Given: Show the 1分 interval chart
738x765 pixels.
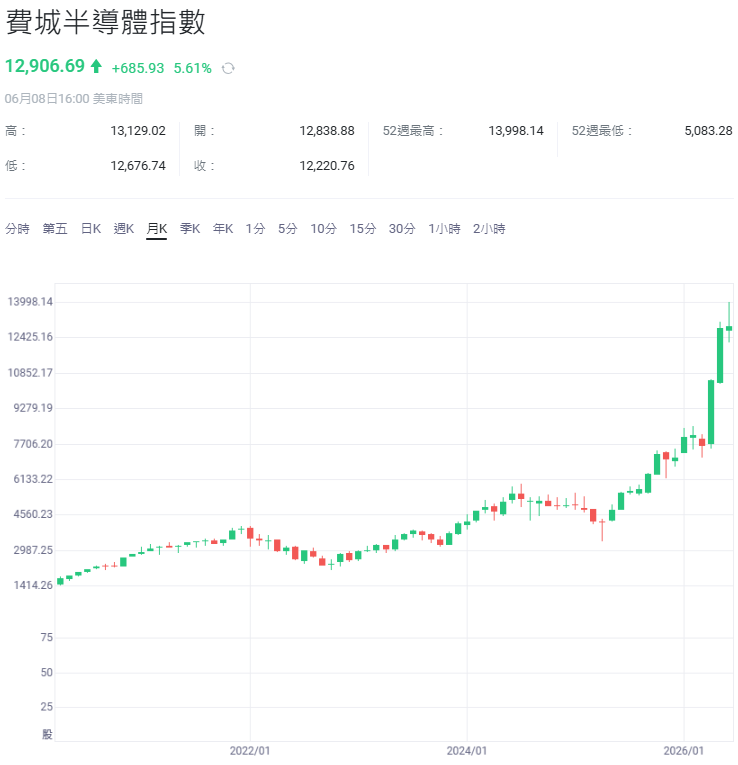Looking at the screenshot, I should [255, 228].
